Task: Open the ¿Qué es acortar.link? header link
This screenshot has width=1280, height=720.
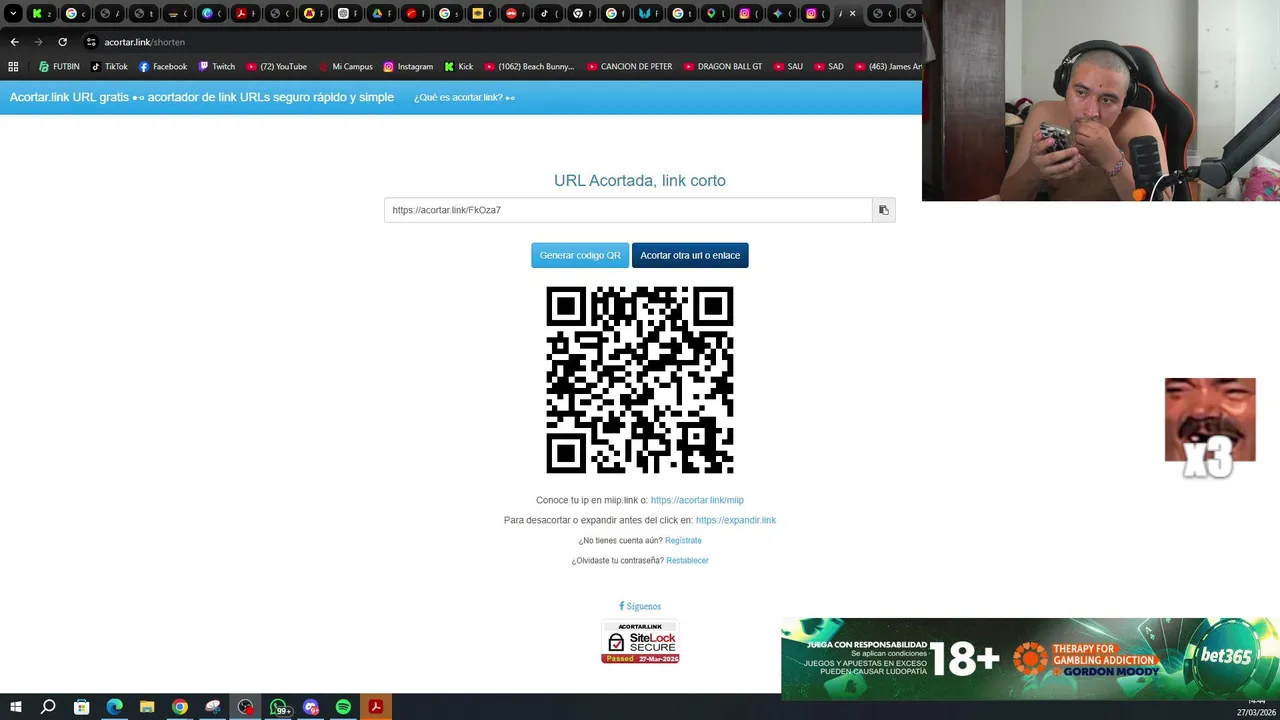Action: point(464,98)
